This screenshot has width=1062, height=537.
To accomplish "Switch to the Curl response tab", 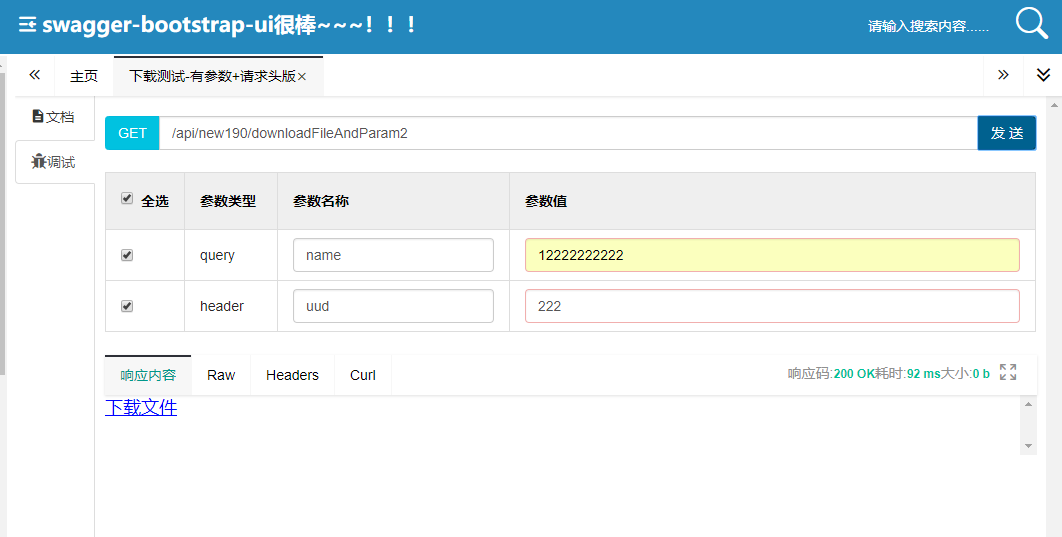I will [x=362, y=375].
